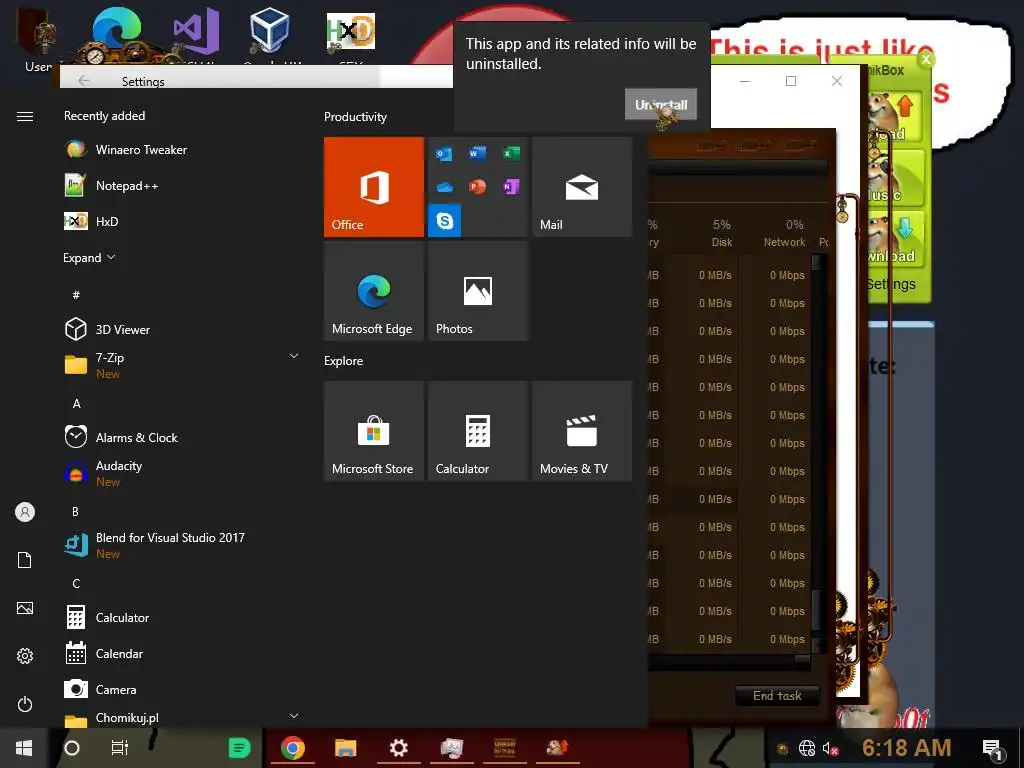This screenshot has width=1024, height=768.
Task: Switch to Settings window on taskbar
Action: (x=398, y=748)
